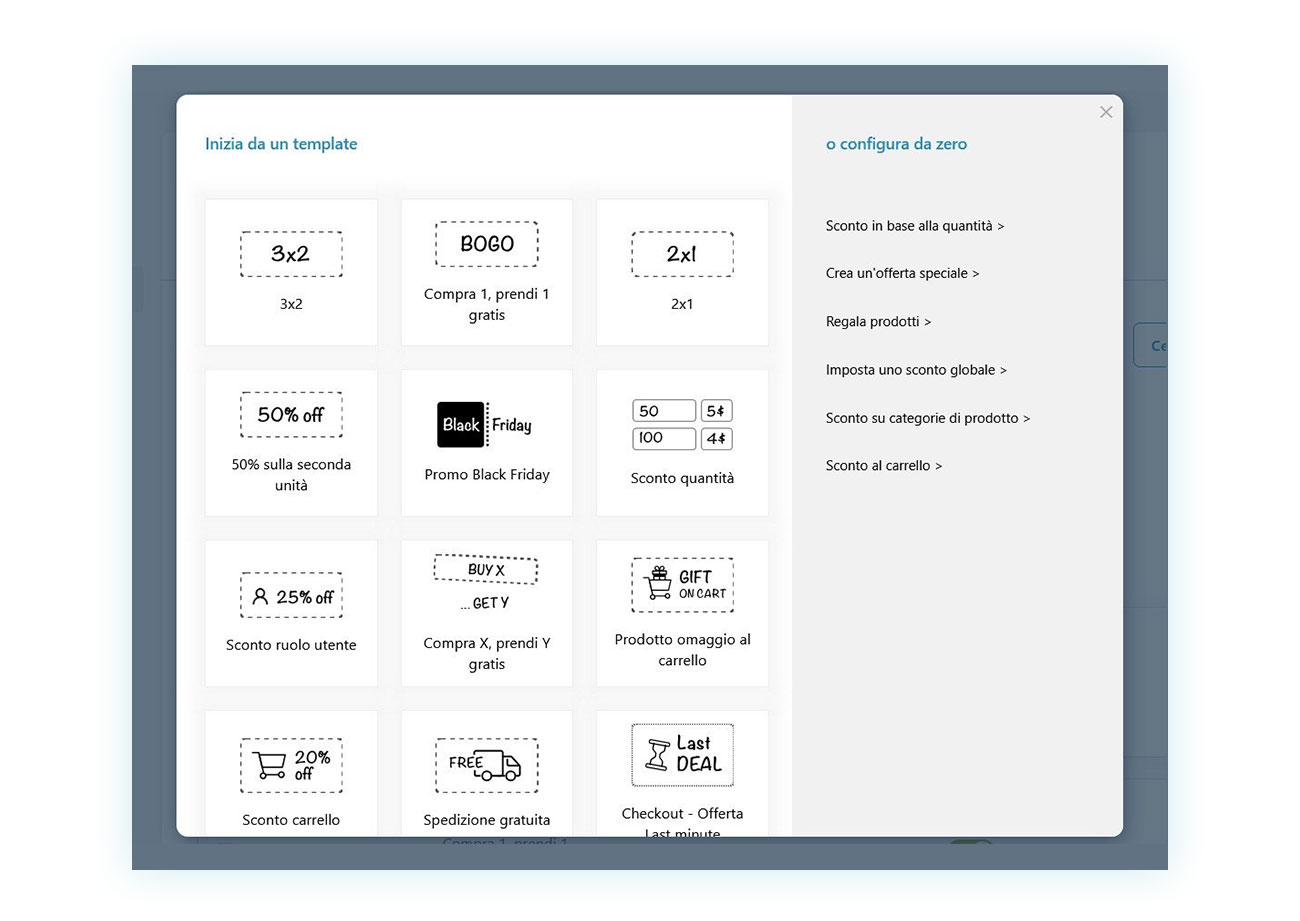Choose the Sconto quantità template
Screen dimensions: 1300x921
coord(682,441)
